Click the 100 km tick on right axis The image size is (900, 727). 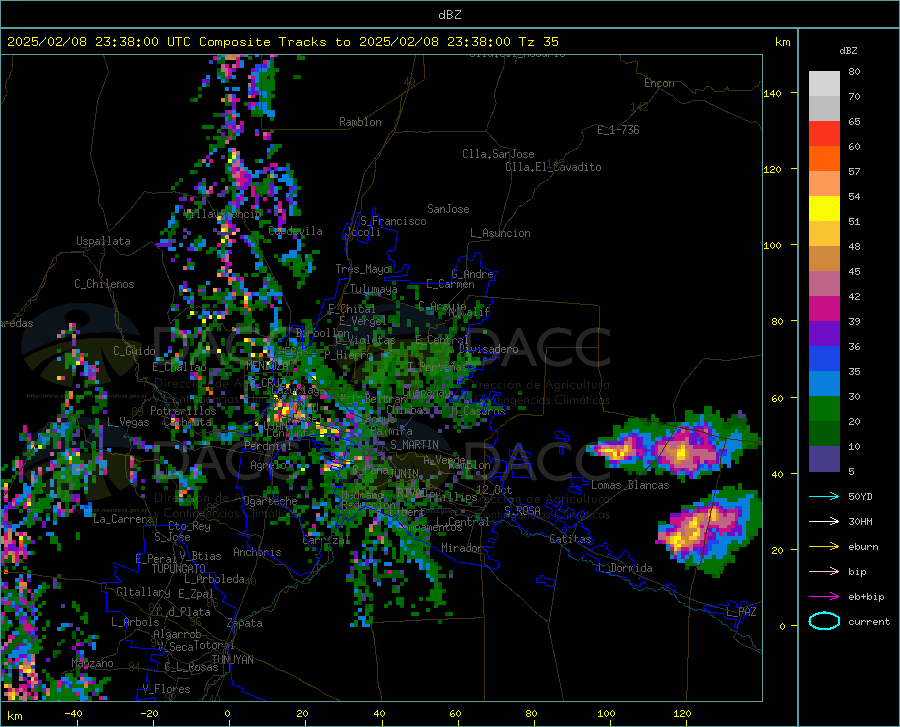pyautogui.click(x=772, y=245)
